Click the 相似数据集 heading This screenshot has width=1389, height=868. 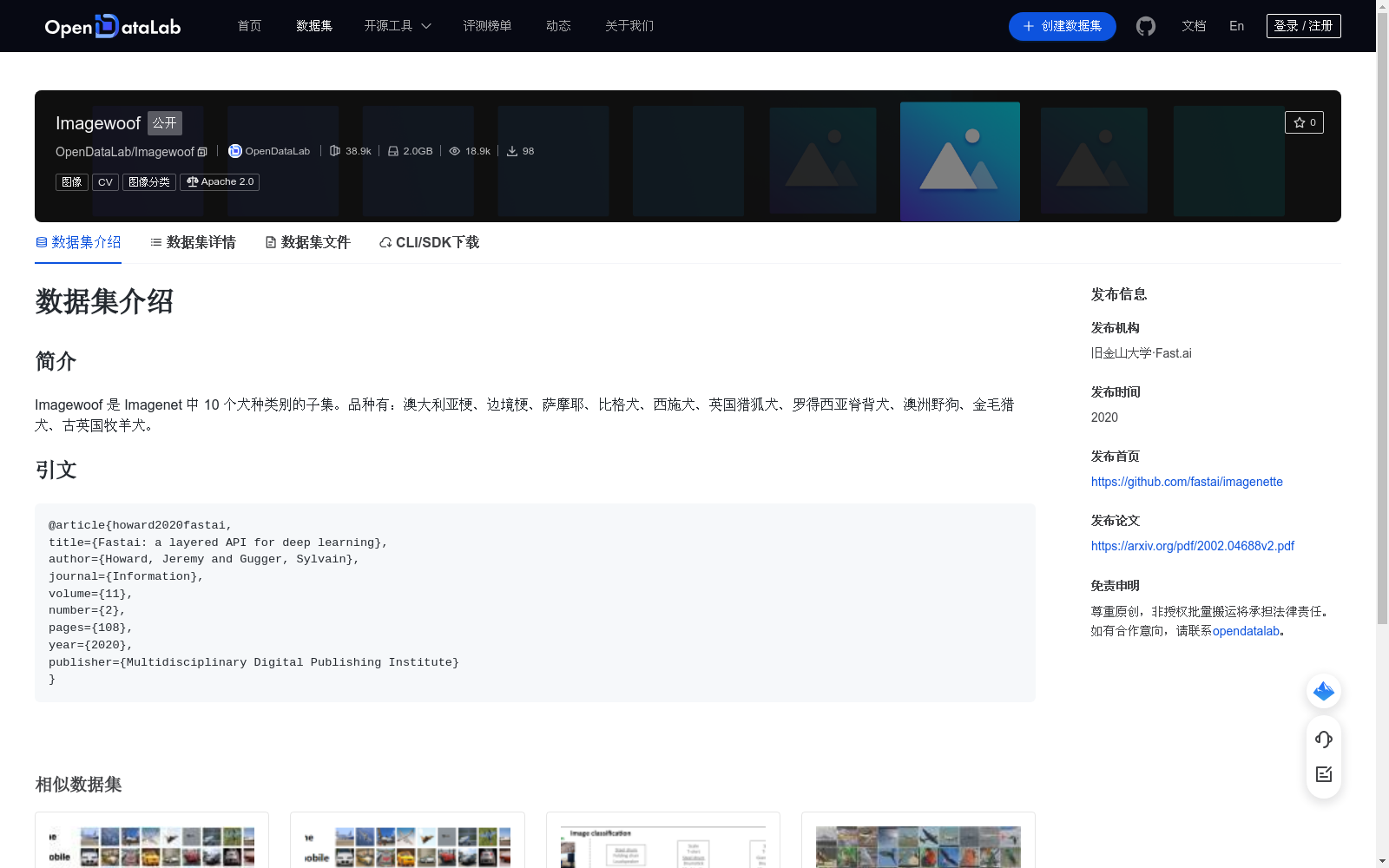(x=78, y=785)
